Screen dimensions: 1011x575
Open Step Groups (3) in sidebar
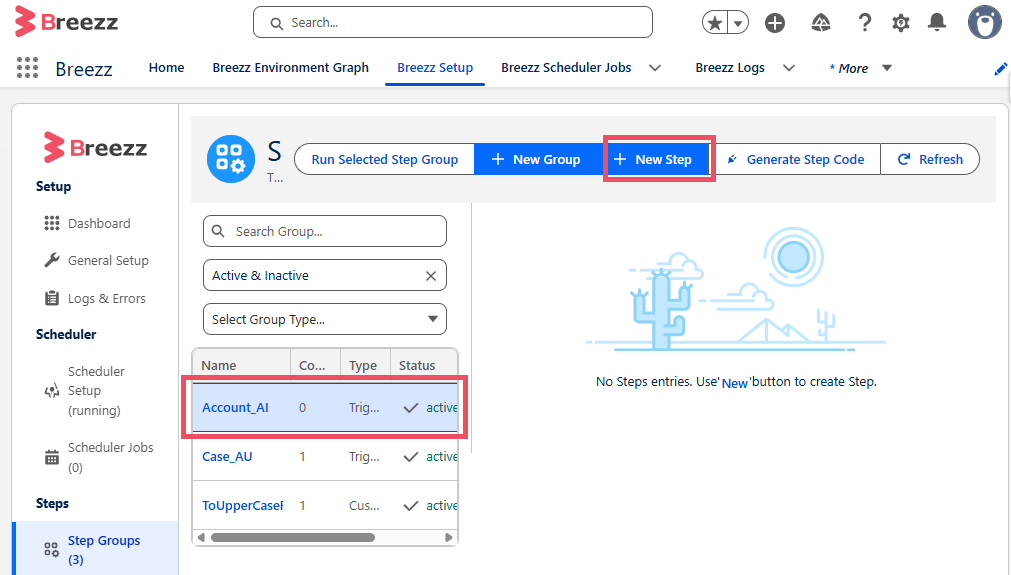coord(104,550)
